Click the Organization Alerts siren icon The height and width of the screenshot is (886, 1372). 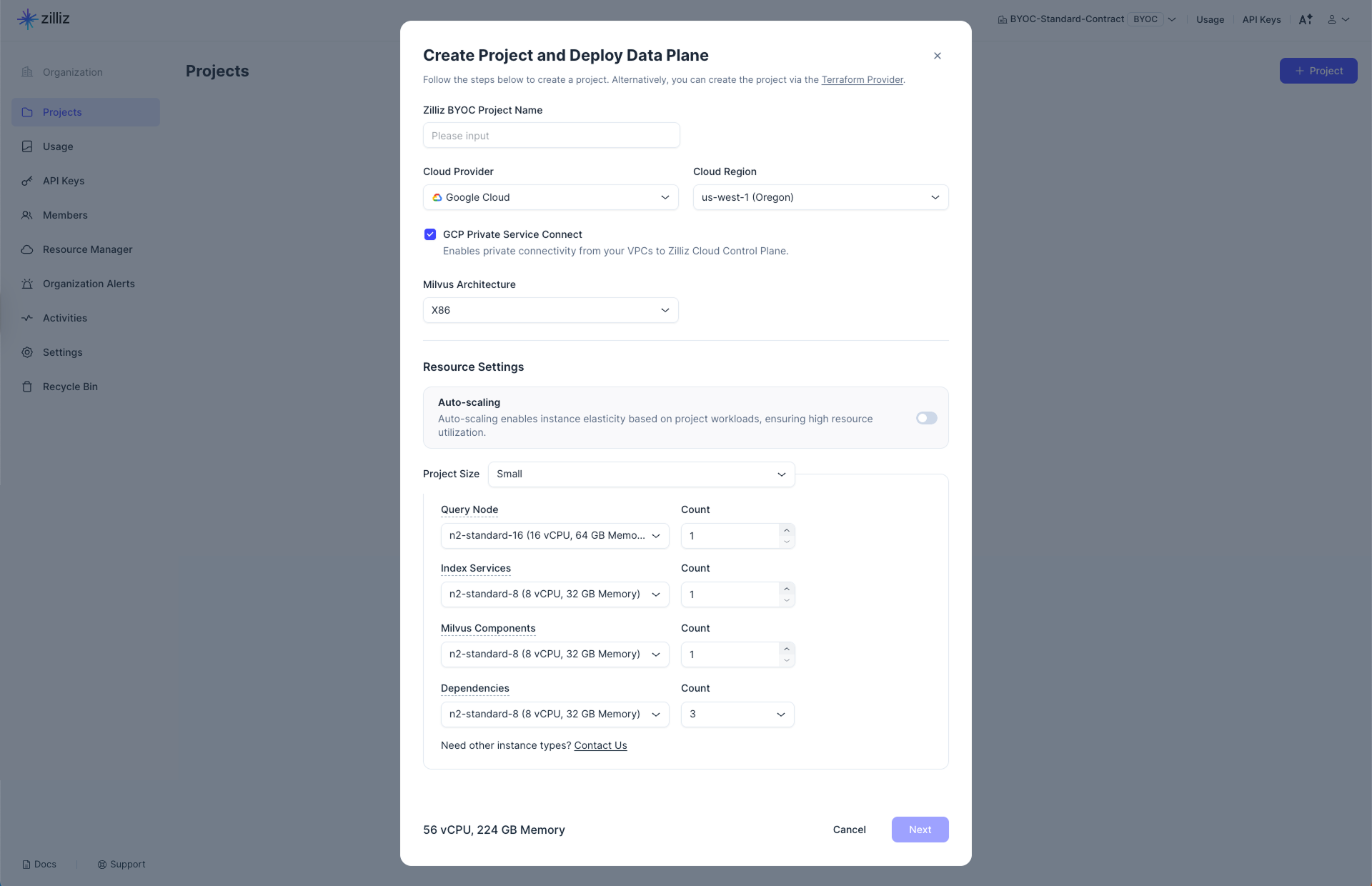27,284
